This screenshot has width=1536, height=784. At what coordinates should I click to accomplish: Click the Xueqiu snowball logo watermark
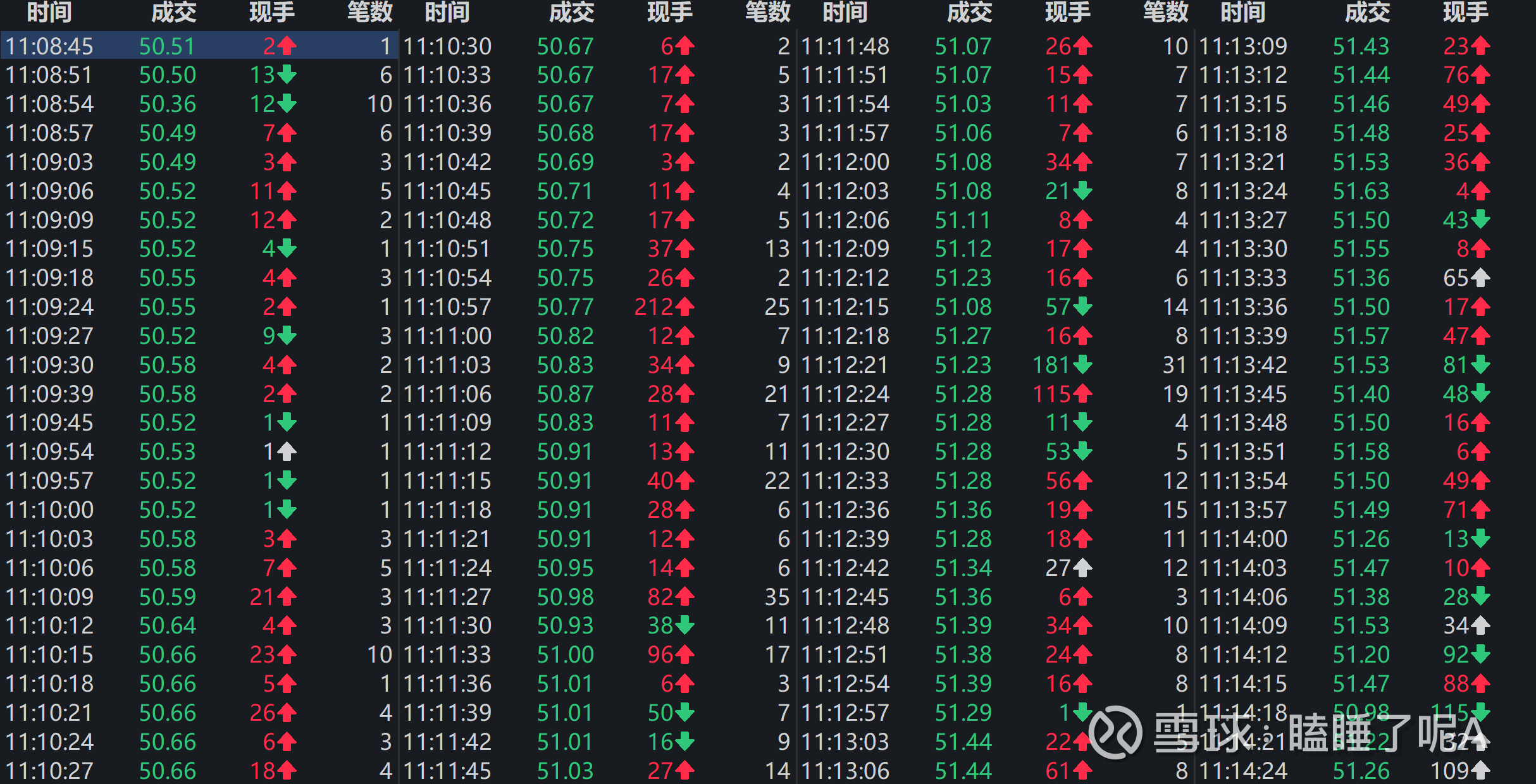(x=1115, y=732)
